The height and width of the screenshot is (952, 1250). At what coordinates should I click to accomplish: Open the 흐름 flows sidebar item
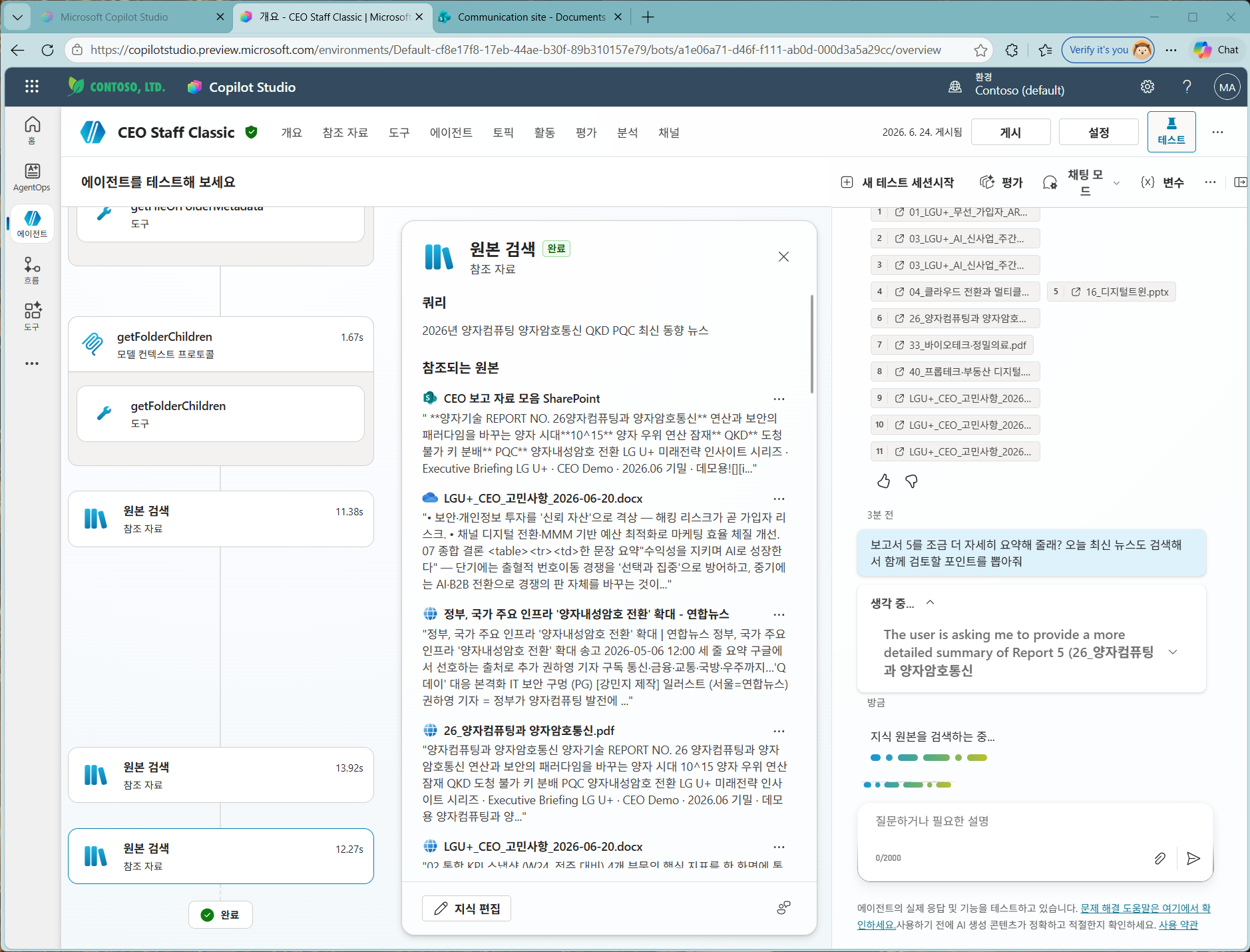[x=32, y=270]
